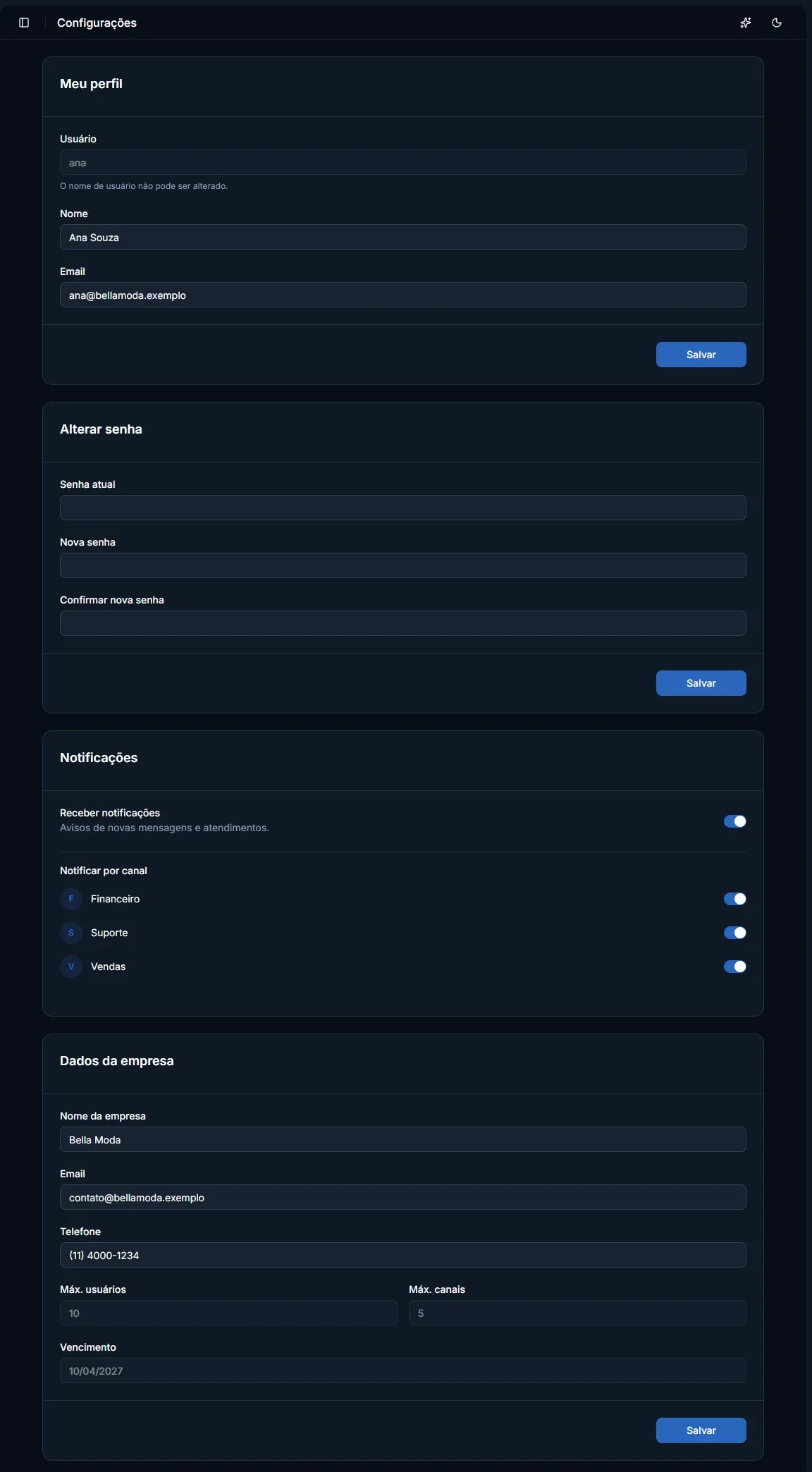
Task: Click the Notificar por canal label
Action: coord(104,871)
